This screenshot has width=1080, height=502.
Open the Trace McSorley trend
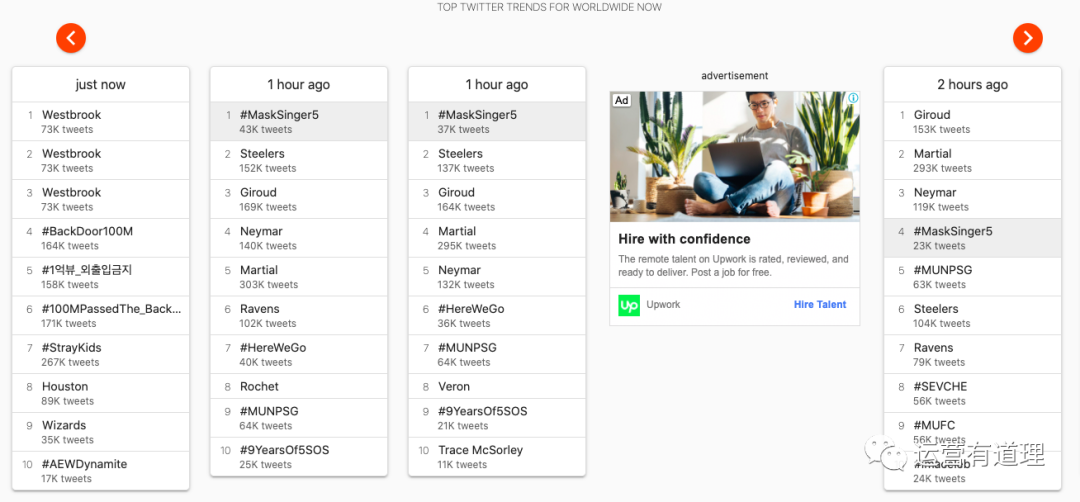point(480,451)
